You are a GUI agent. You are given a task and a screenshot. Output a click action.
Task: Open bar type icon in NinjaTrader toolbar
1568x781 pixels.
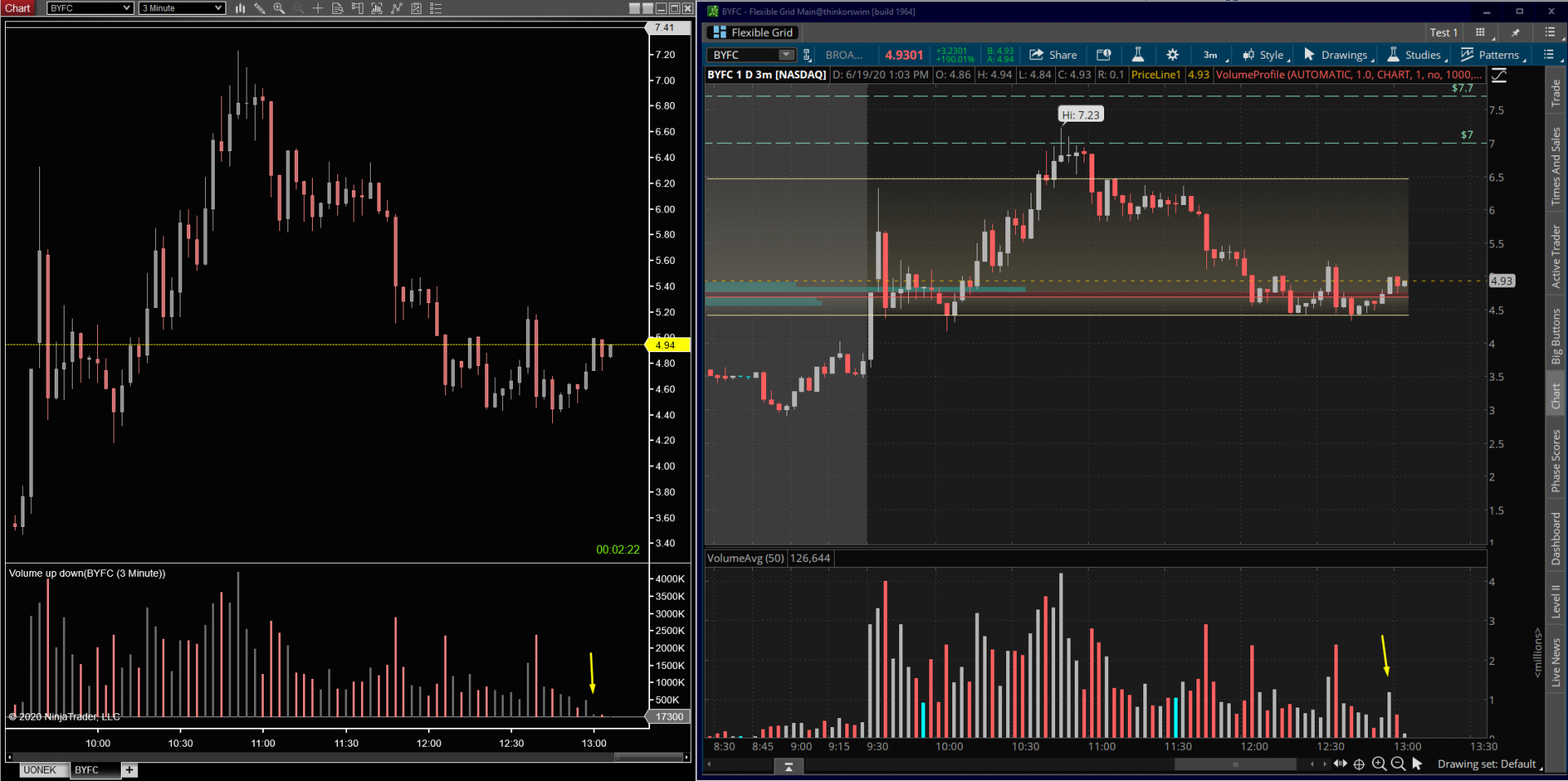(x=240, y=8)
